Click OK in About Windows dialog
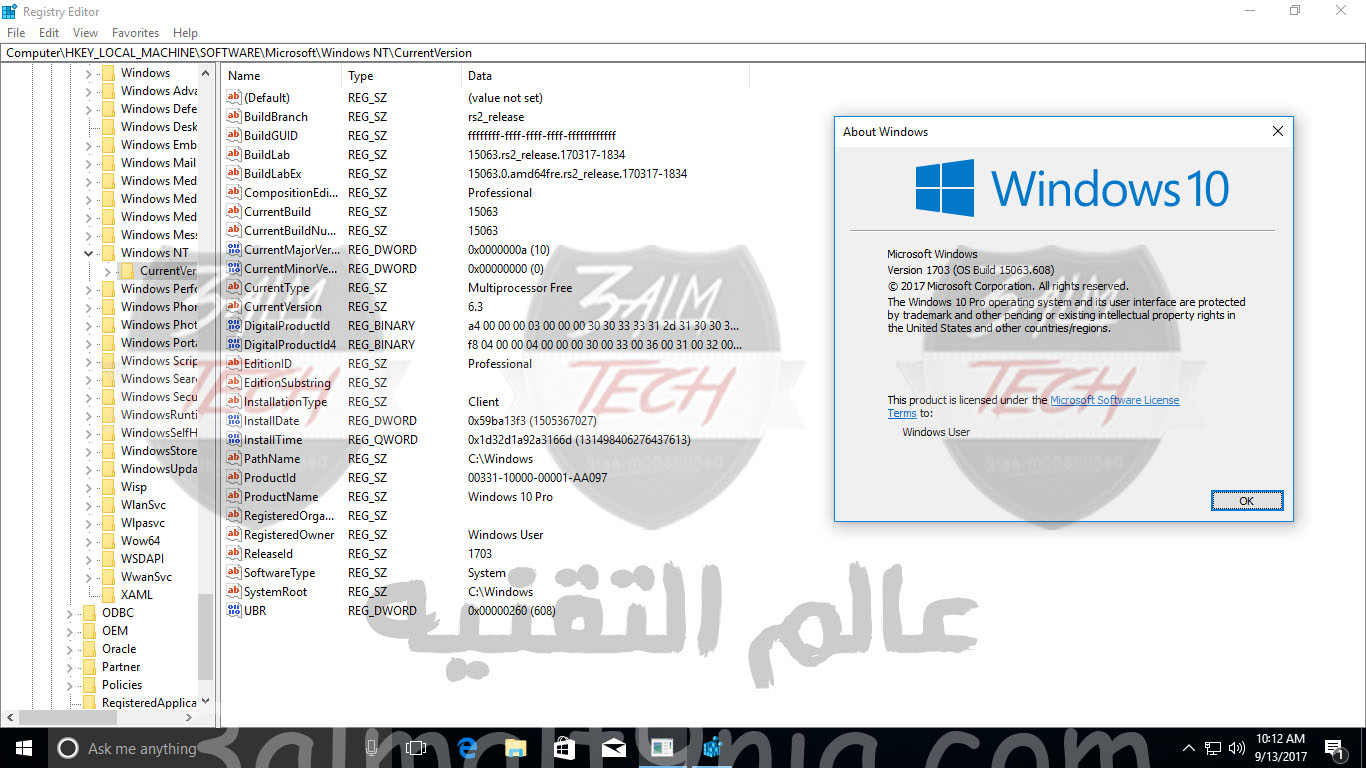This screenshot has width=1366, height=768. pos(1246,501)
